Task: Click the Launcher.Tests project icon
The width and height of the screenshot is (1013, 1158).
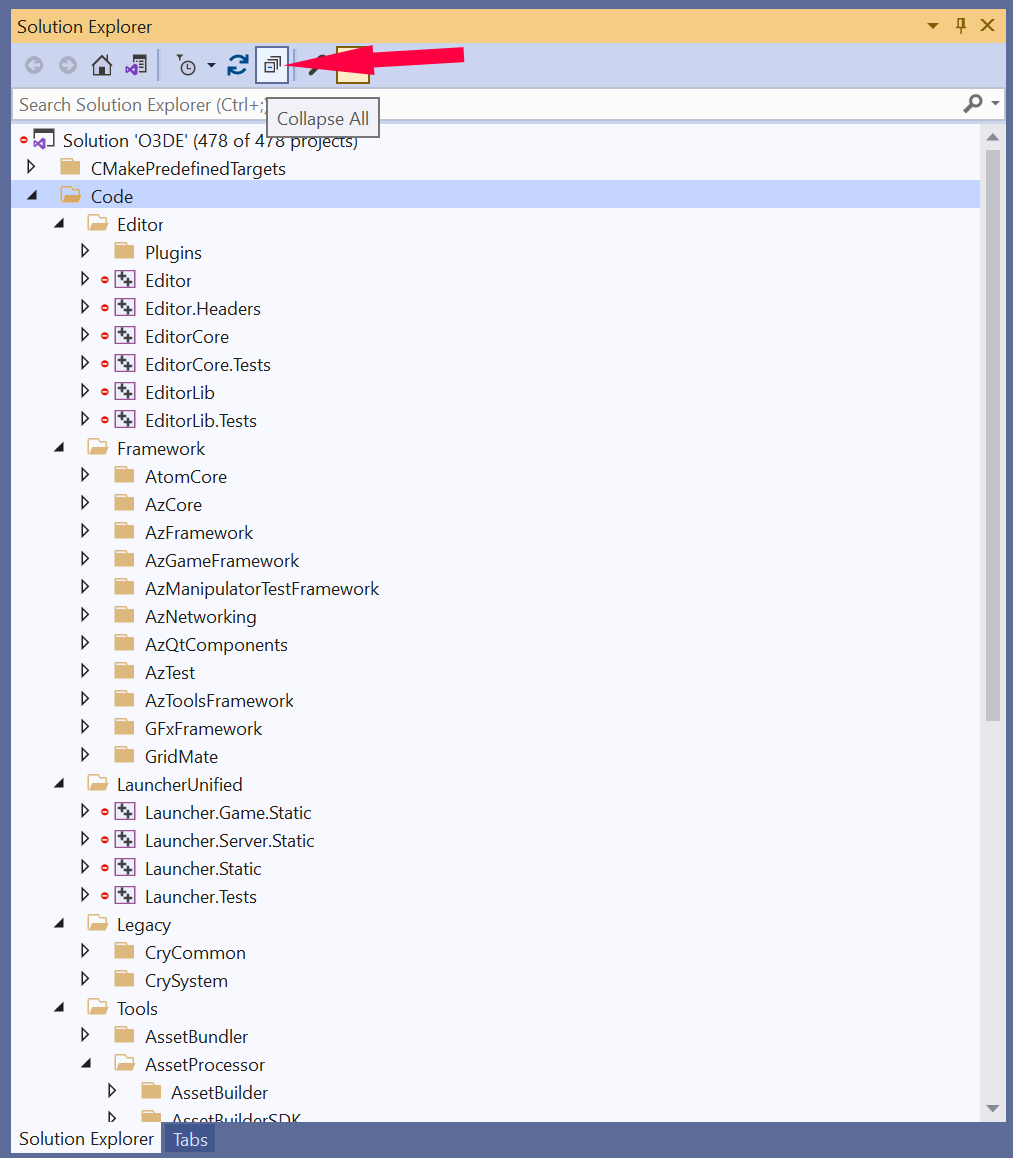Action: pos(125,896)
